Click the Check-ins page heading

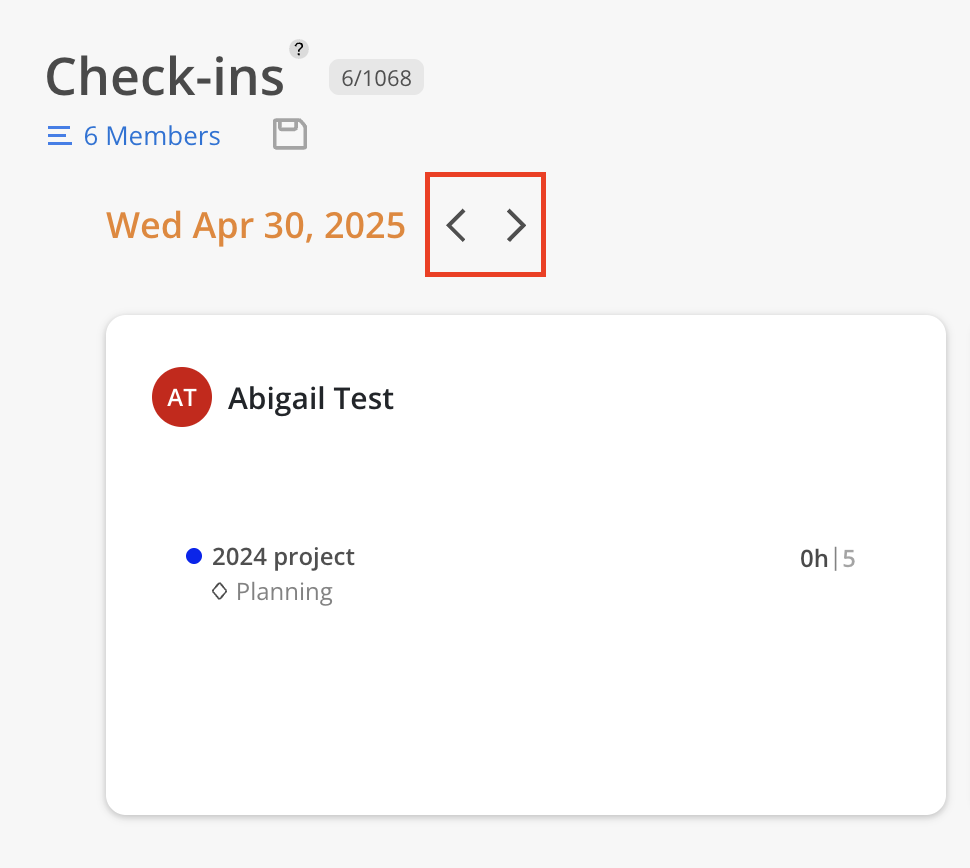(165, 77)
